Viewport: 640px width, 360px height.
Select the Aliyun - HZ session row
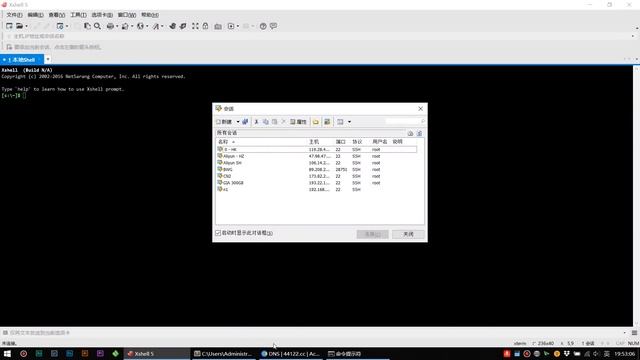[317, 156]
